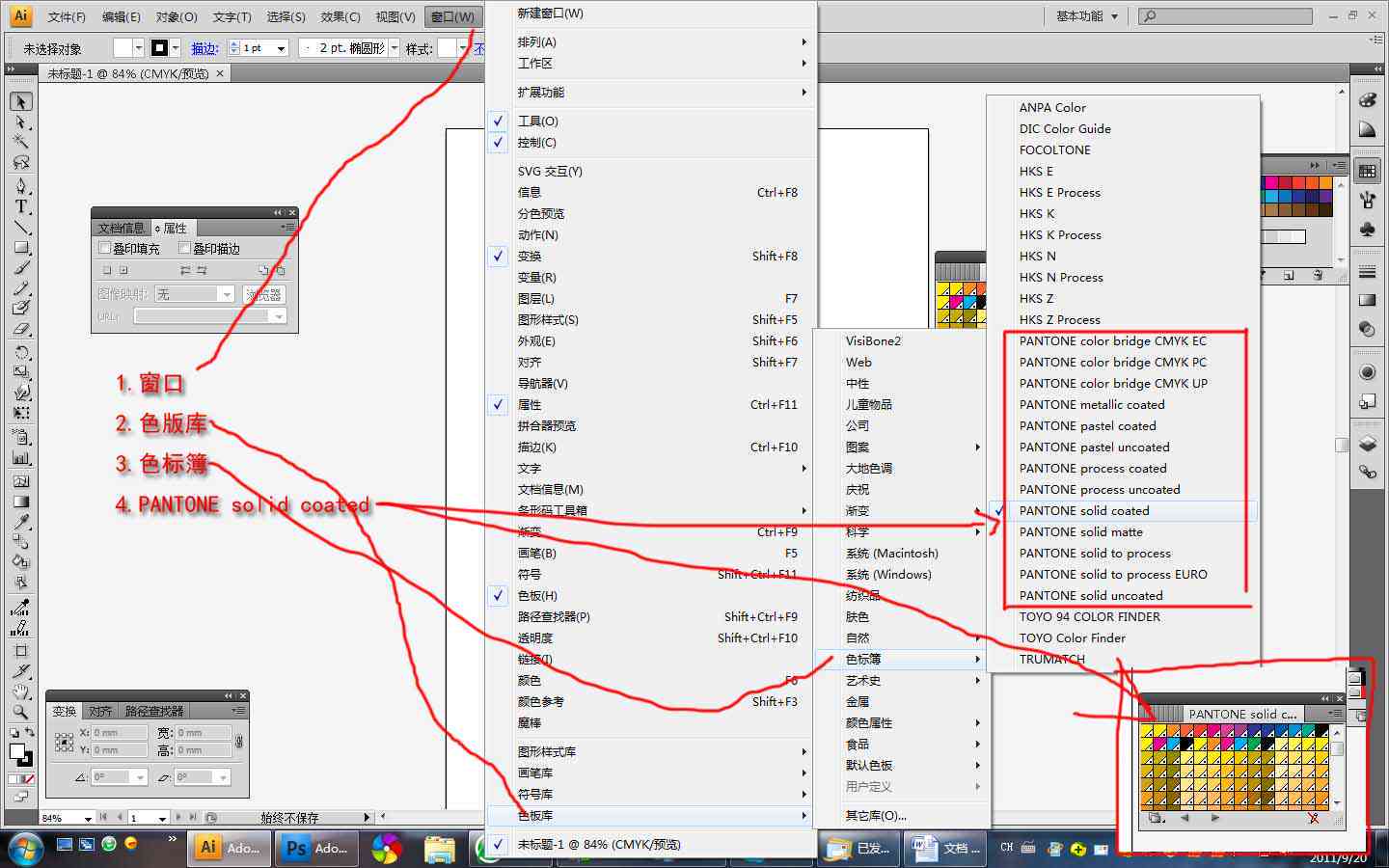Toggle checked PANTONE solid coated library
This screenshot has width=1389, height=868.
(1123, 510)
